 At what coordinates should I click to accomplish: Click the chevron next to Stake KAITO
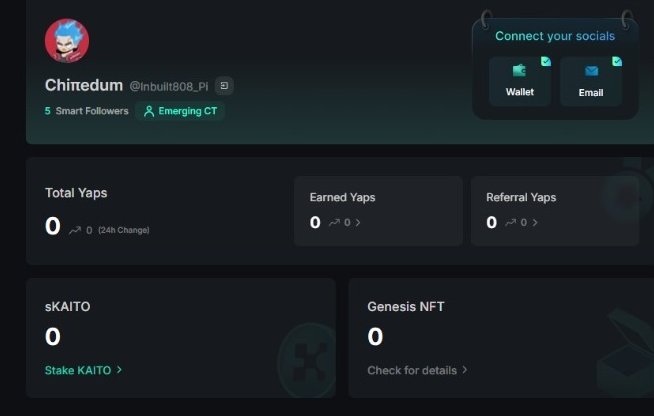(x=119, y=370)
